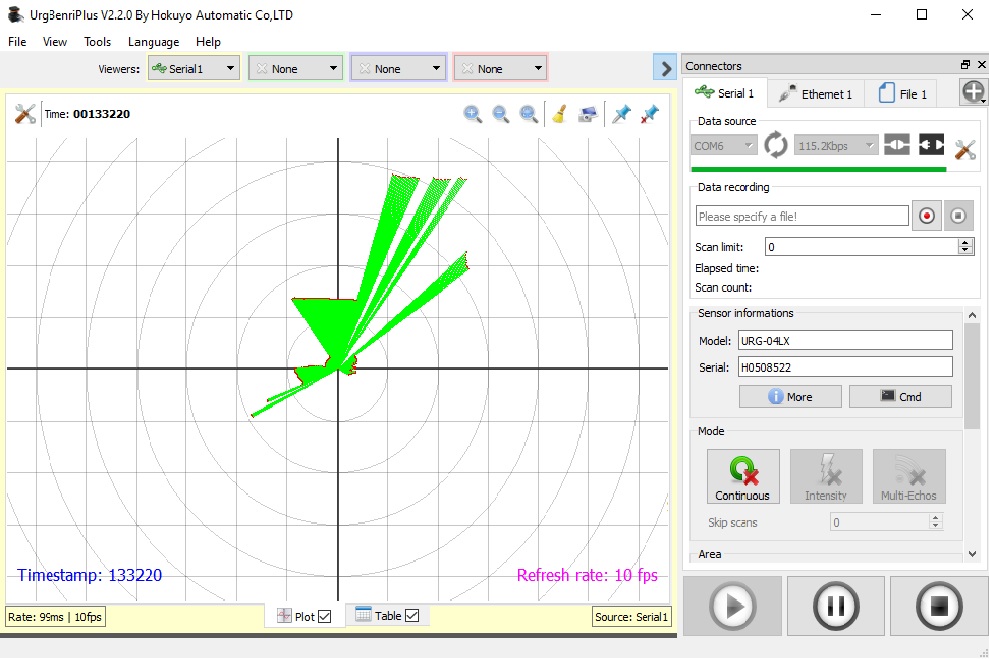Open the COM6 port dropdown
The image size is (989, 659).
point(724,146)
